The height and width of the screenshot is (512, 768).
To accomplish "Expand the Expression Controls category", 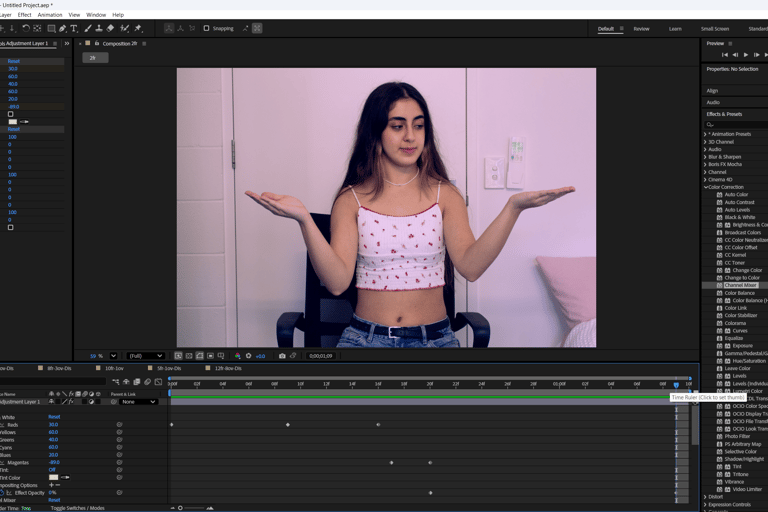I will click(705, 505).
